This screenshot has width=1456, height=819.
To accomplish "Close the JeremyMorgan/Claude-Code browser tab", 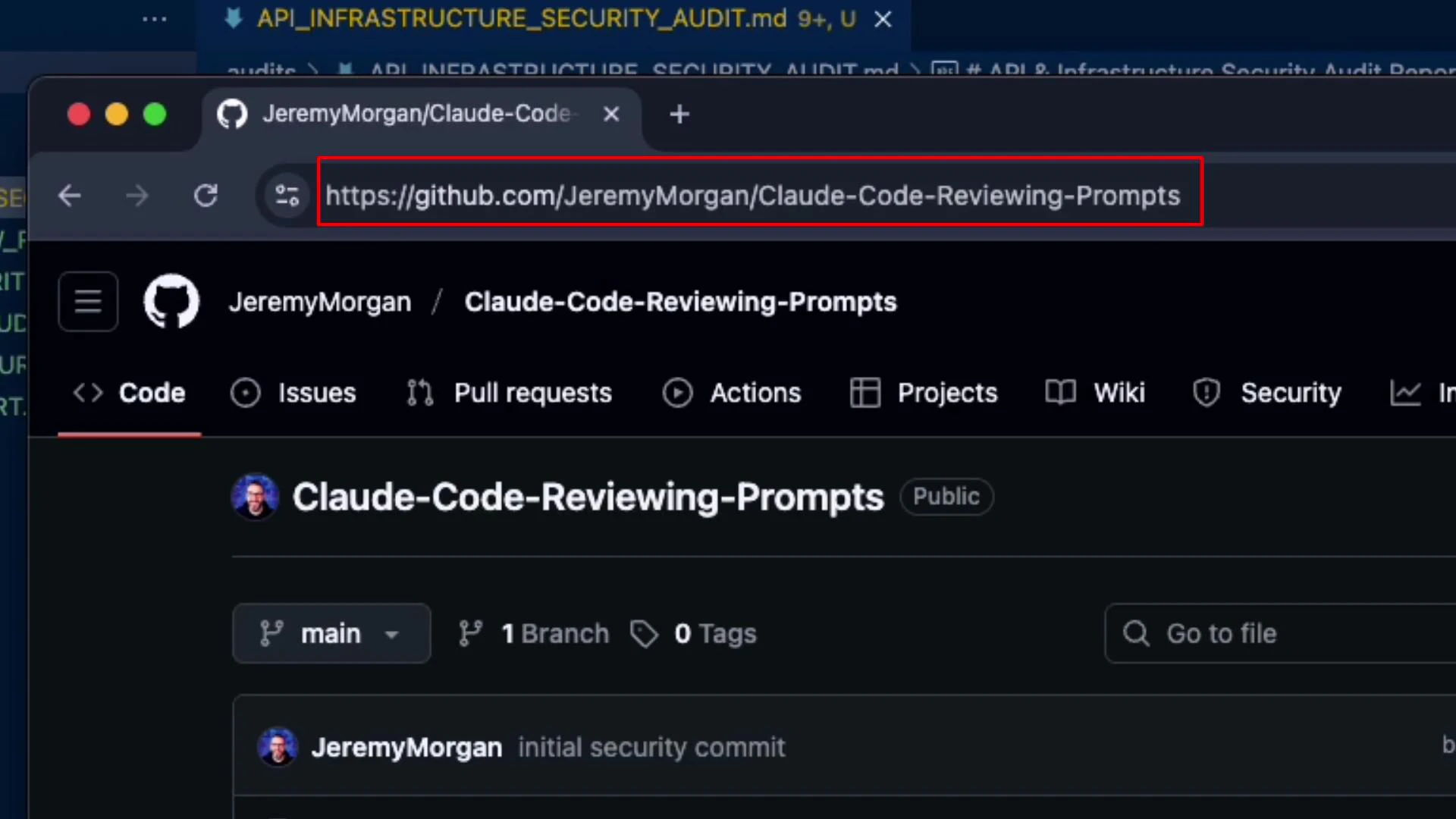I will (611, 115).
